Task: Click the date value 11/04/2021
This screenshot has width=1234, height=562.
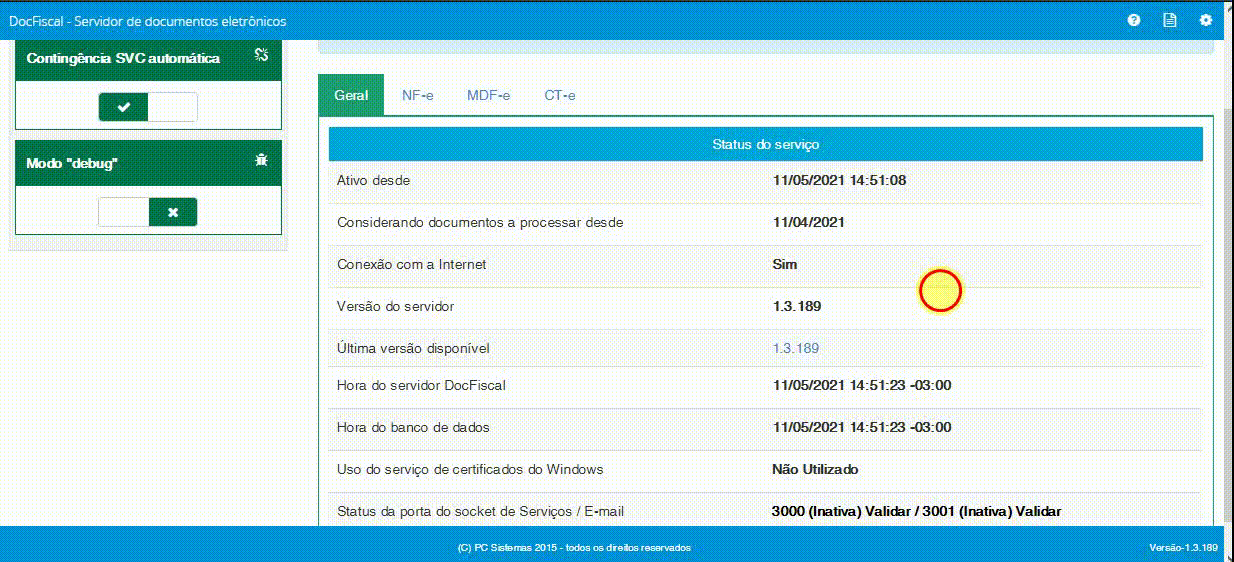Action: 808,222
